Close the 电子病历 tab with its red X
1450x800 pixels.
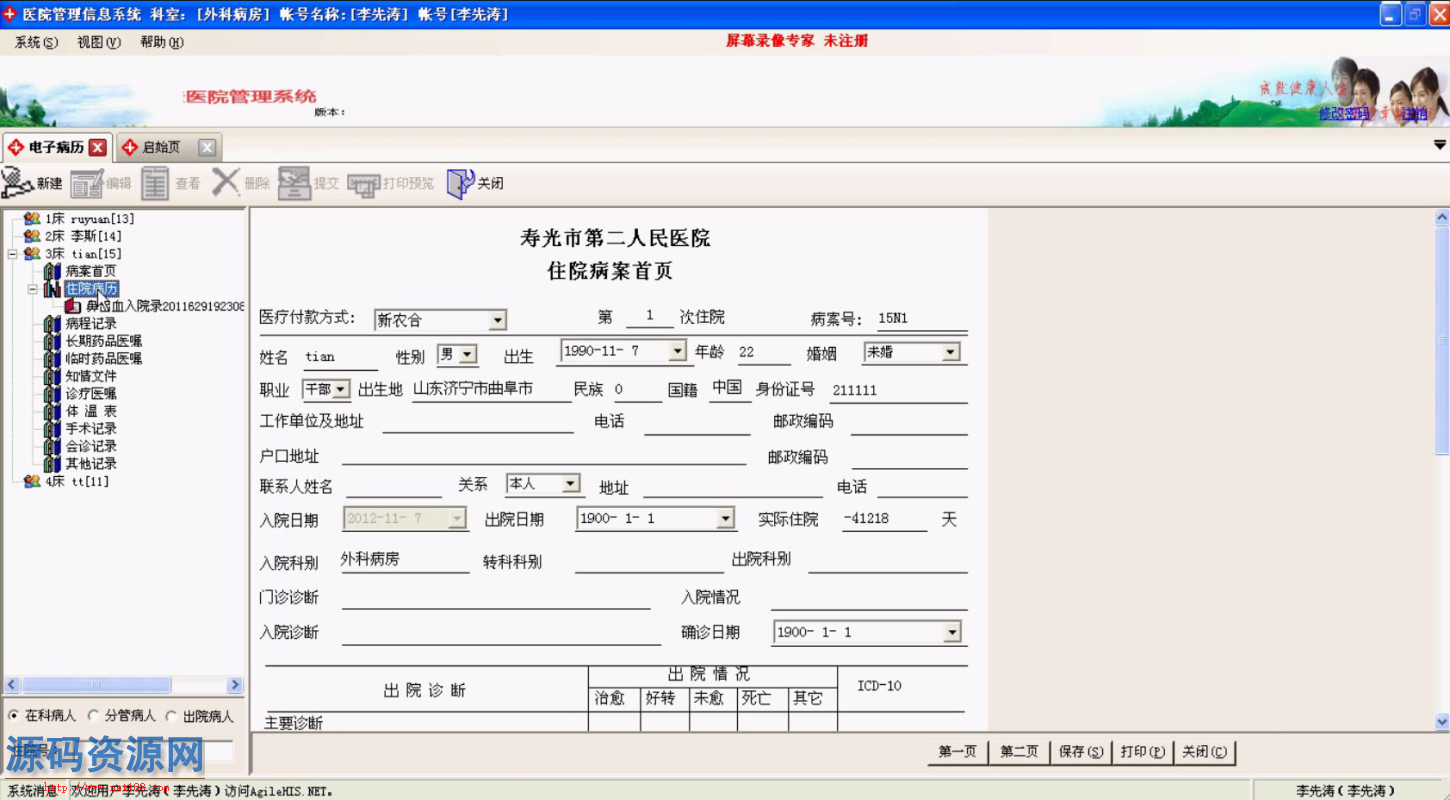pyautogui.click(x=97, y=148)
